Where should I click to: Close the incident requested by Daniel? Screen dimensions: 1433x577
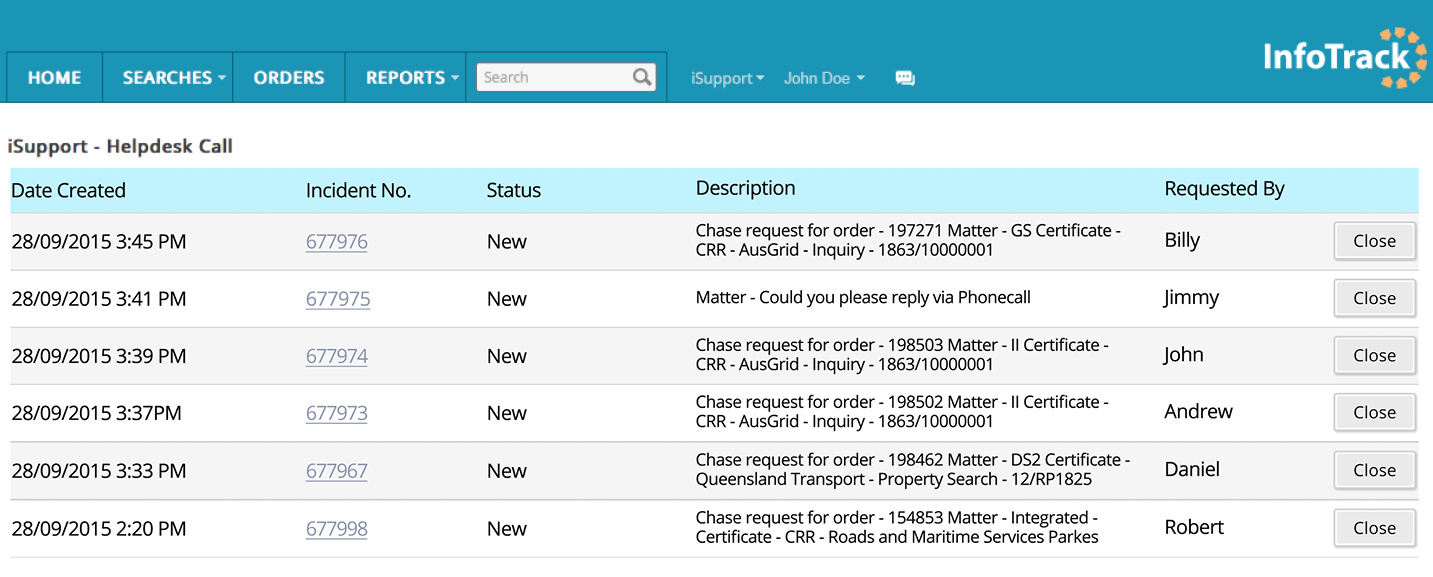pos(1375,470)
